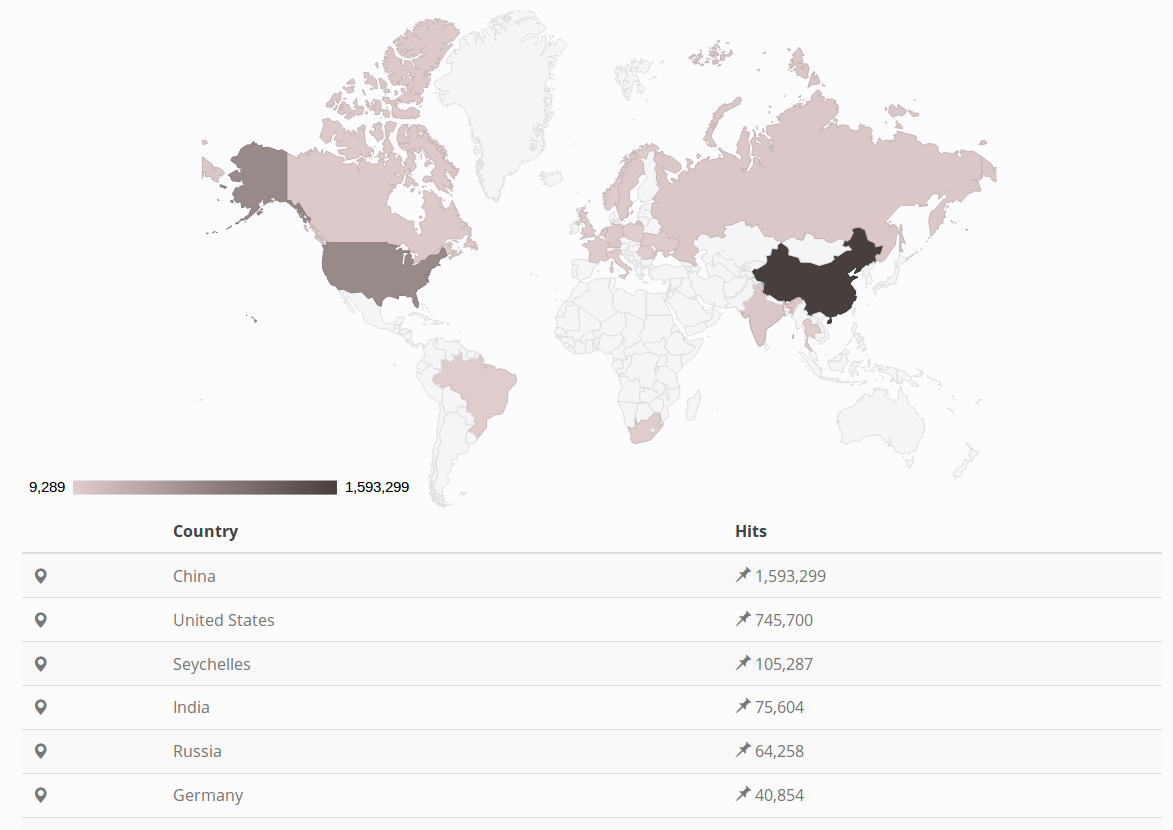The width and height of the screenshot is (1173, 830).
Task: Click the location pin icon beside China
Action: click(x=41, y=576)
